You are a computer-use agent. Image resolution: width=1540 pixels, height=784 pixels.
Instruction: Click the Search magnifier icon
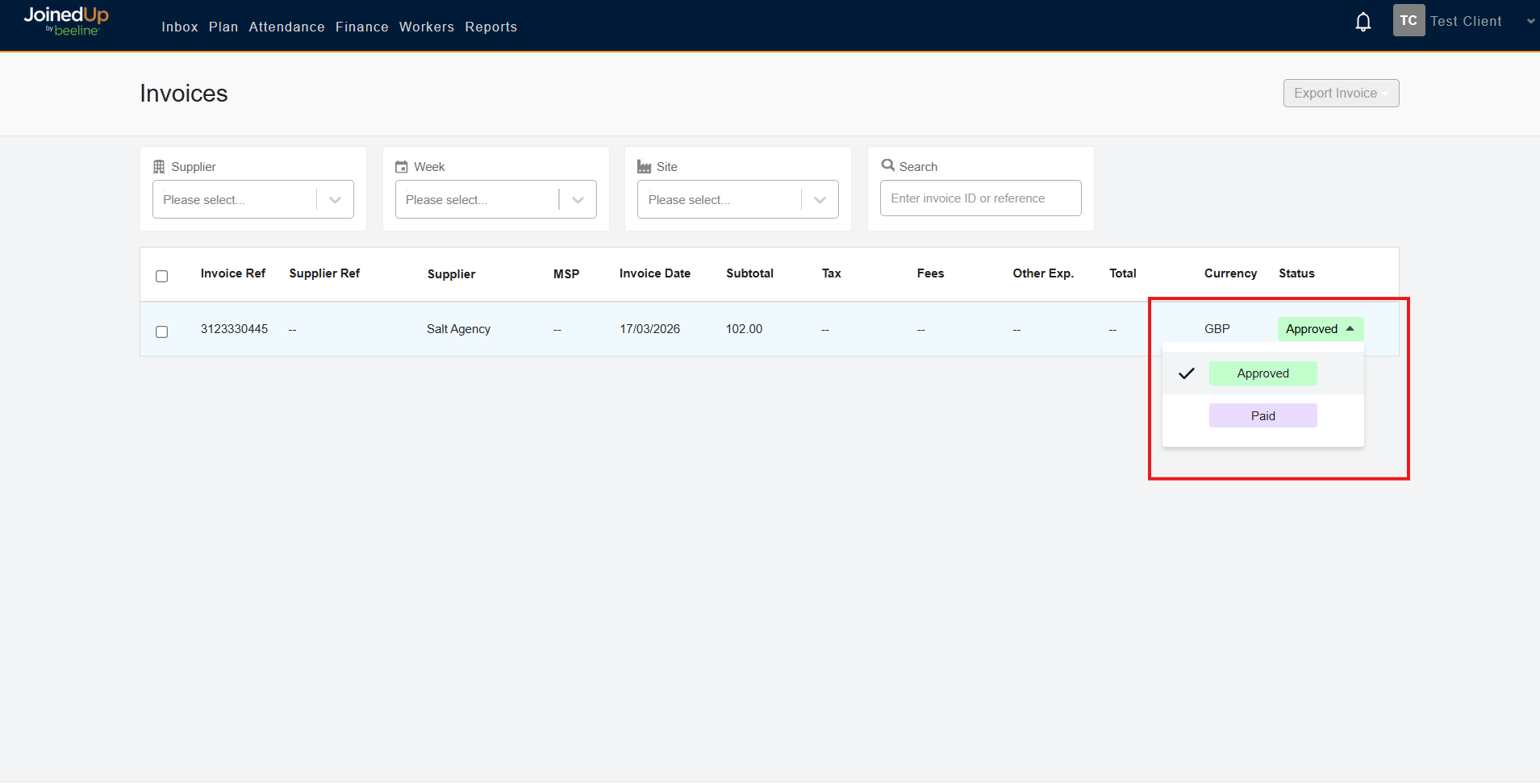[887, 165]
